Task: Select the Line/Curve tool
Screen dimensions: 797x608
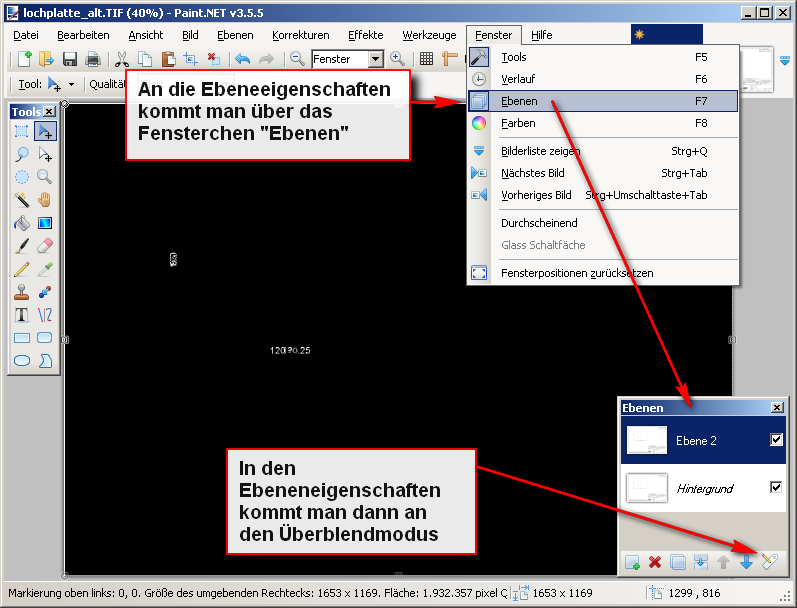Action: point(45,315)
